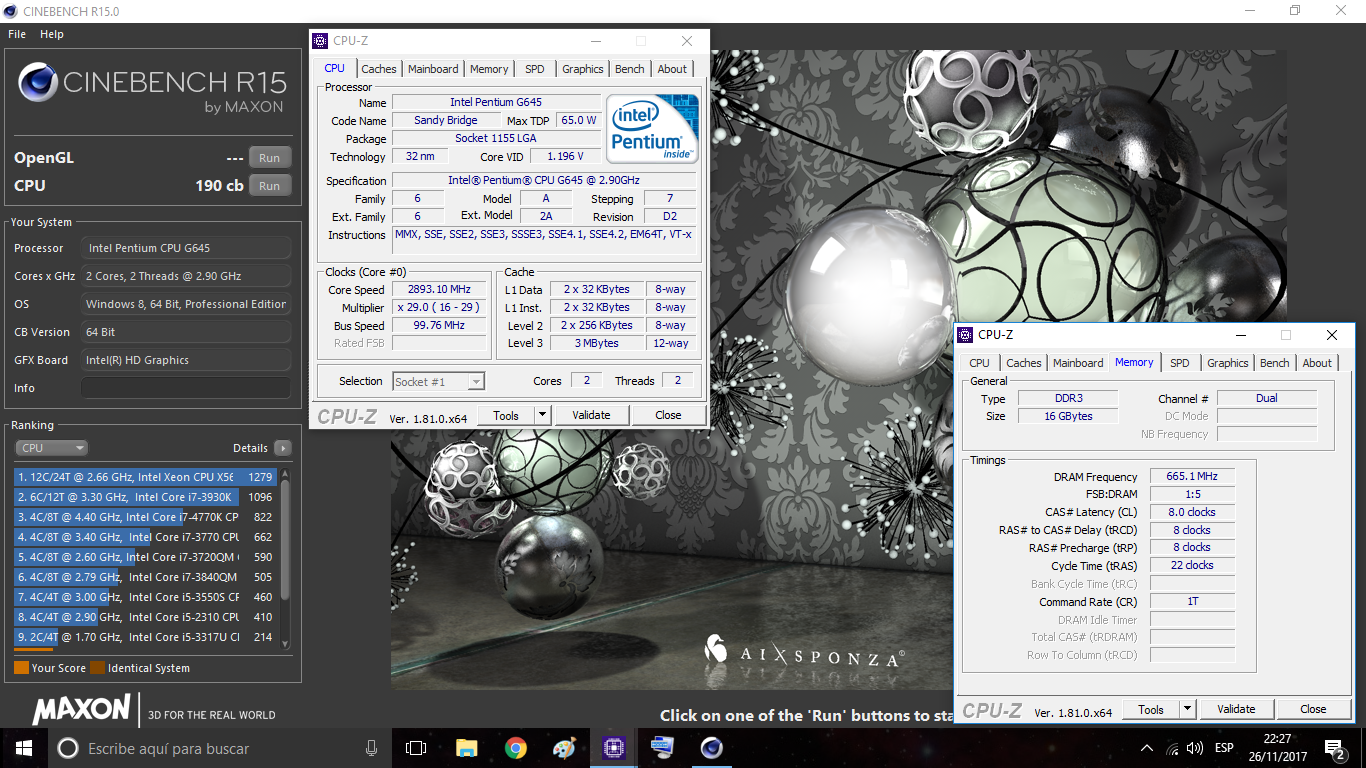Click the Ranking Details arrow button

point(283,448)
